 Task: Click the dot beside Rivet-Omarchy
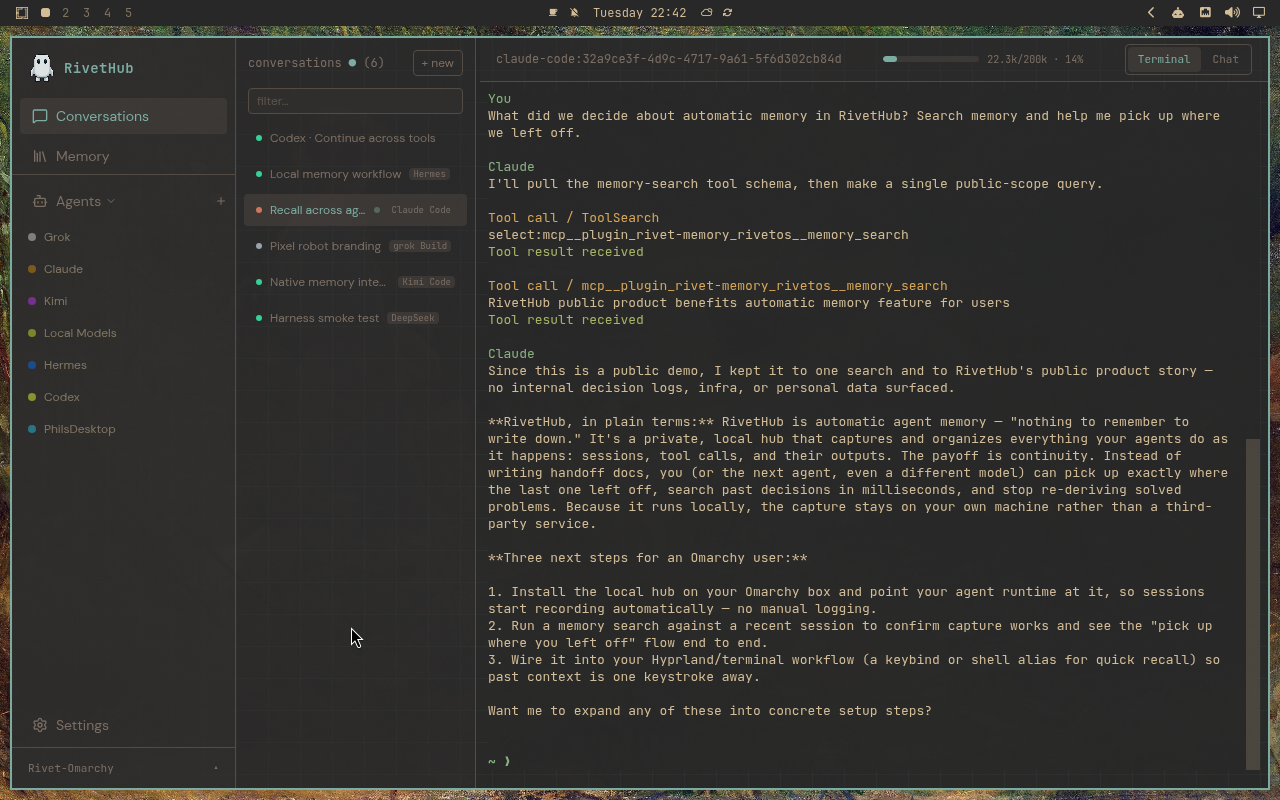click(216, 768)
